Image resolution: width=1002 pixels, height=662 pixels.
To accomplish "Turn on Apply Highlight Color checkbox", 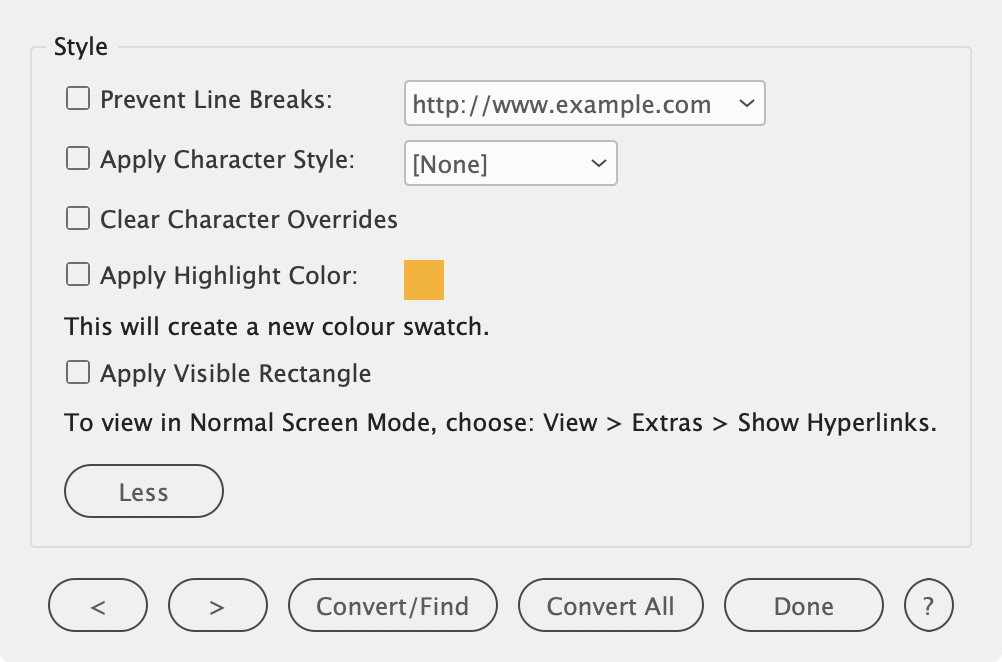I will pyautogui.click(x=78, y=275).
